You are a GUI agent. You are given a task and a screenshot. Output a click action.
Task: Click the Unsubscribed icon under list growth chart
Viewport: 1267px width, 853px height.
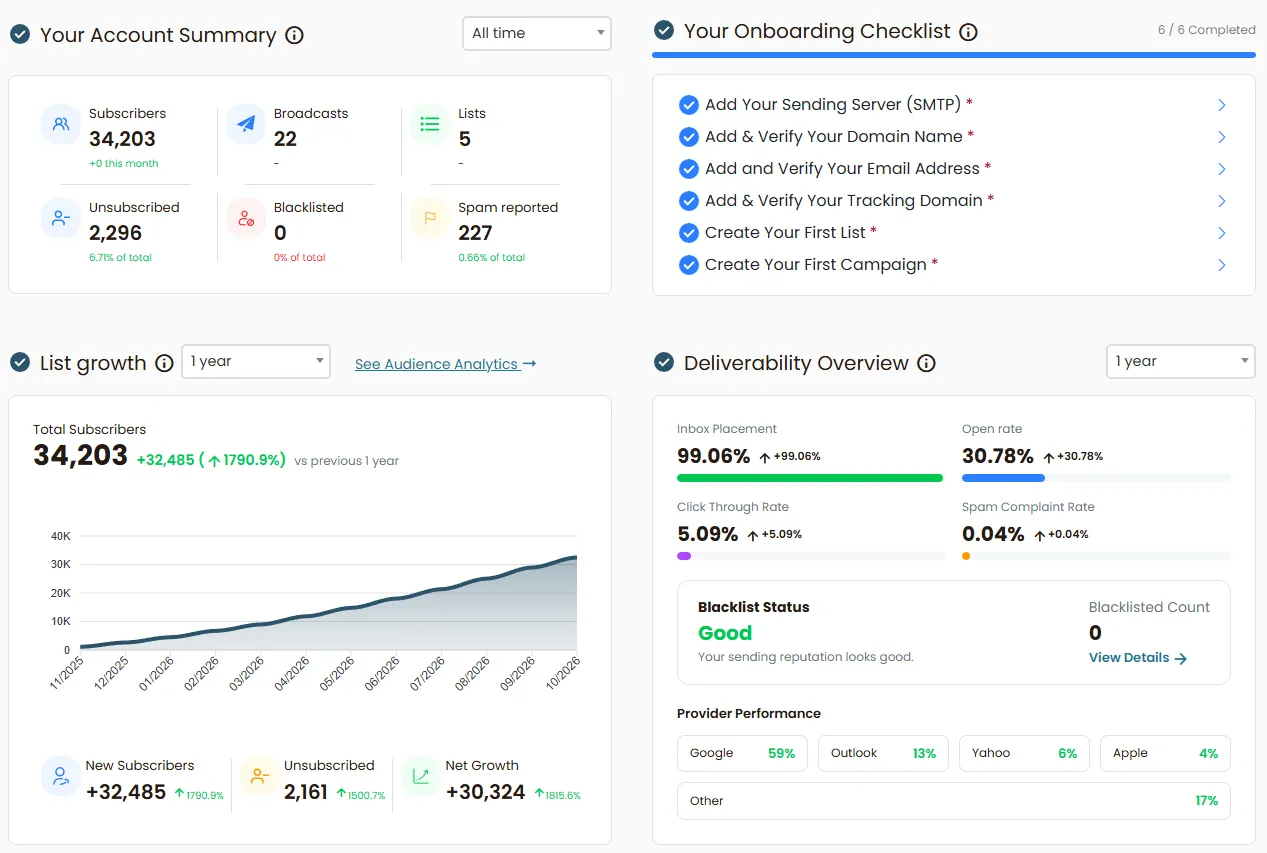259,776
